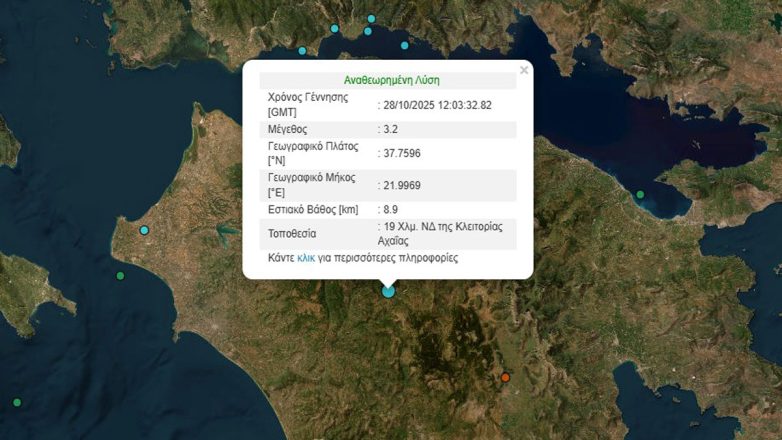Select the topmost cyan marker on northern coast
This screenshot has width=782, height=440.
pos(371,19)
